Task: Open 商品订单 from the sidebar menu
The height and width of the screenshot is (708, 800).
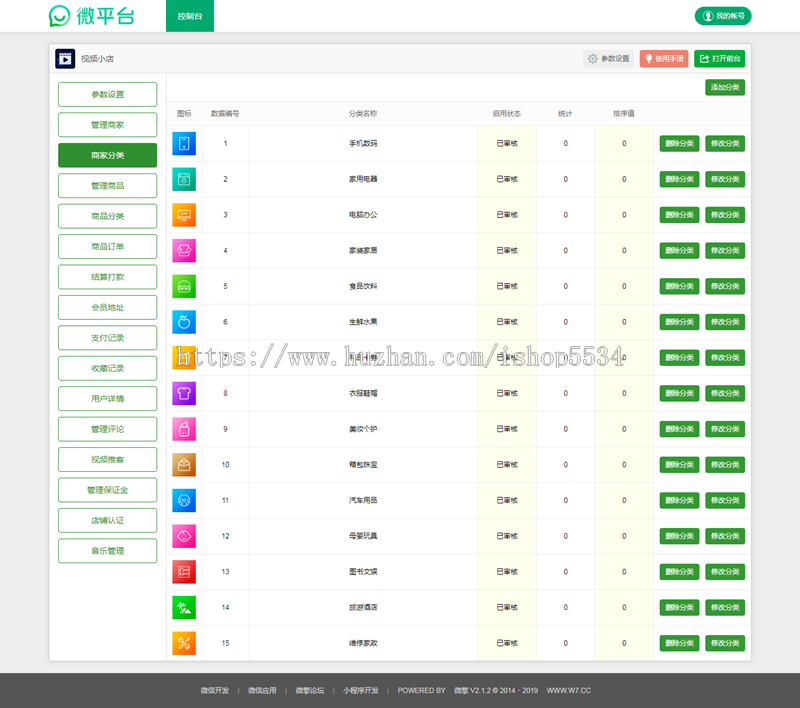Action: tap(107, 247)
